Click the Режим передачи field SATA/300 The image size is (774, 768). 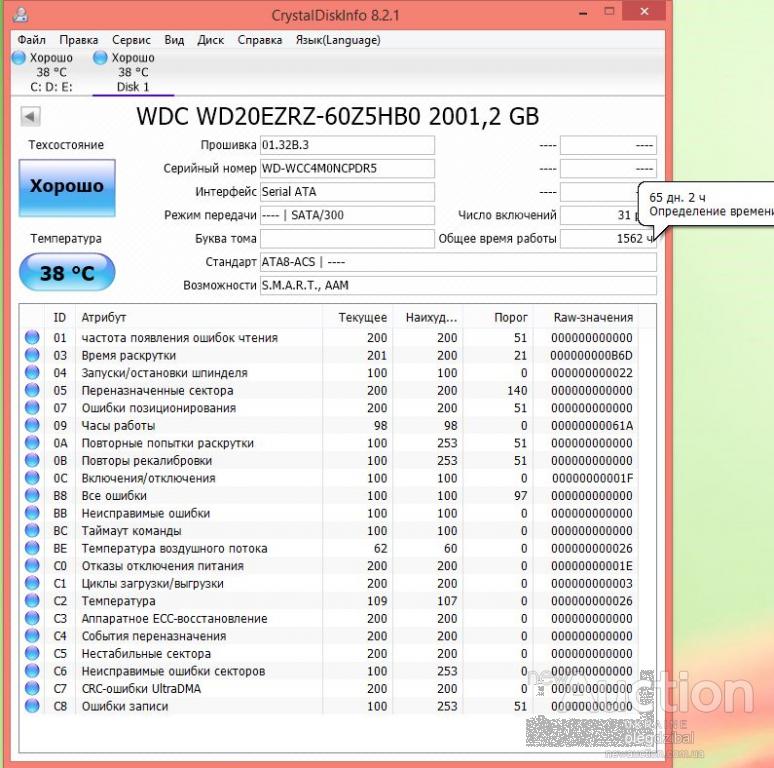pos(347,215)
